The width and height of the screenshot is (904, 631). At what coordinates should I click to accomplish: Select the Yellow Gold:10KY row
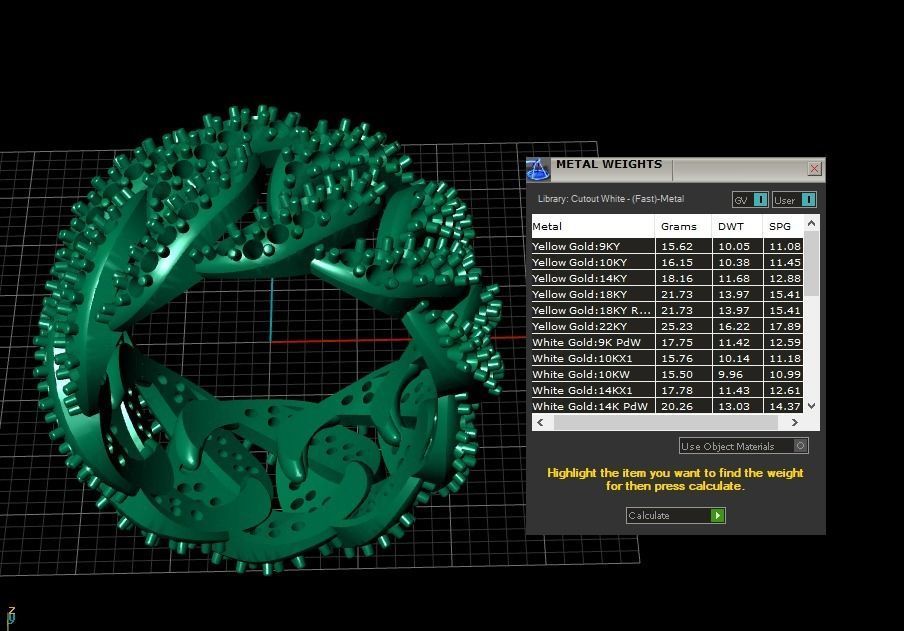point(667,262)
